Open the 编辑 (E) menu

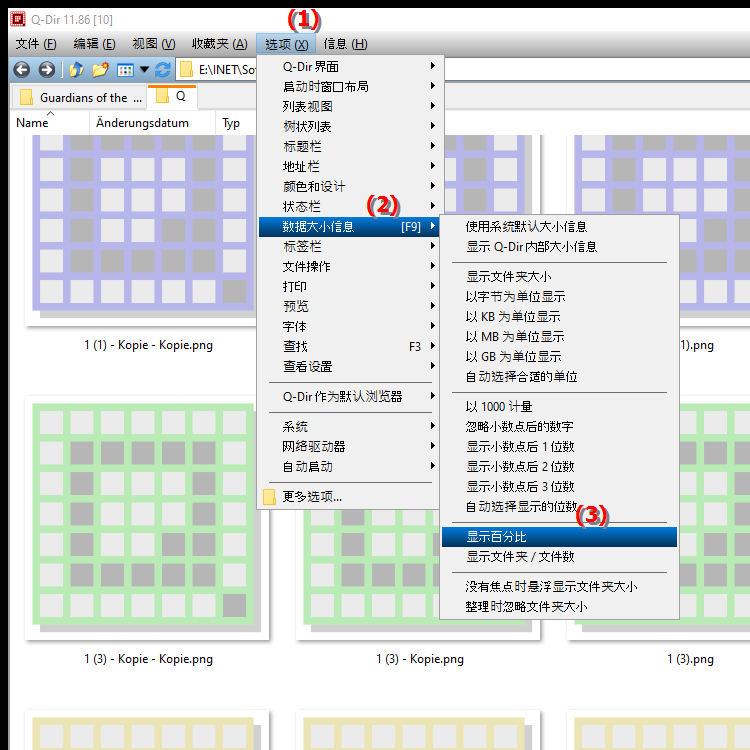coord(94,44)
